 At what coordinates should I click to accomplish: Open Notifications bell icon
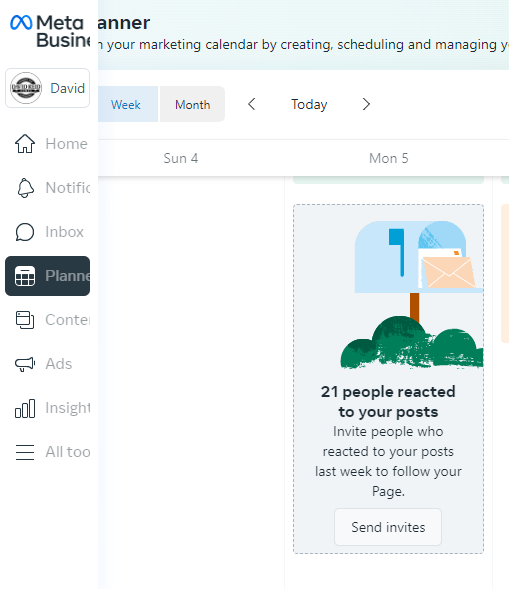point(25,188)
